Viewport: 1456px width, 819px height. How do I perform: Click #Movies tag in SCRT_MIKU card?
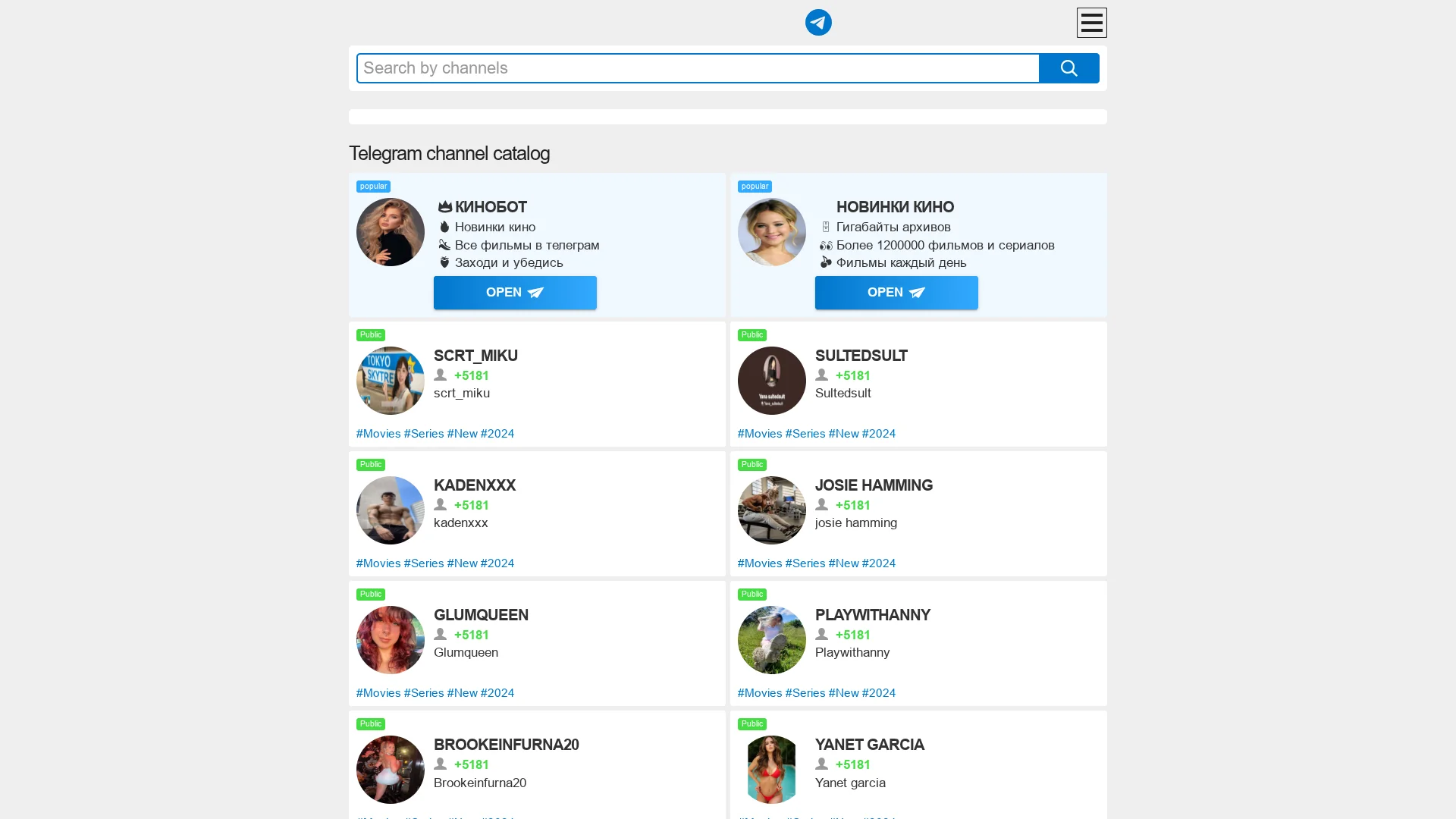point(378,434)
